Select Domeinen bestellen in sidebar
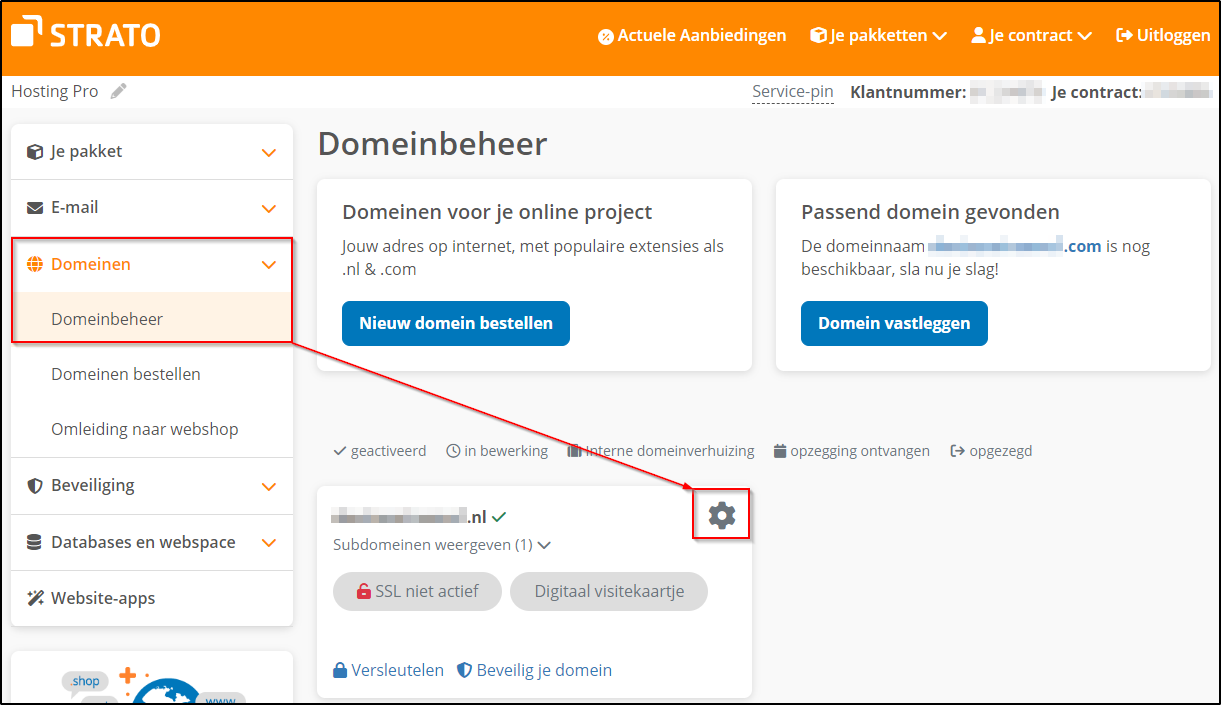Screen dimensions: 1221x705 click(126, 374)
